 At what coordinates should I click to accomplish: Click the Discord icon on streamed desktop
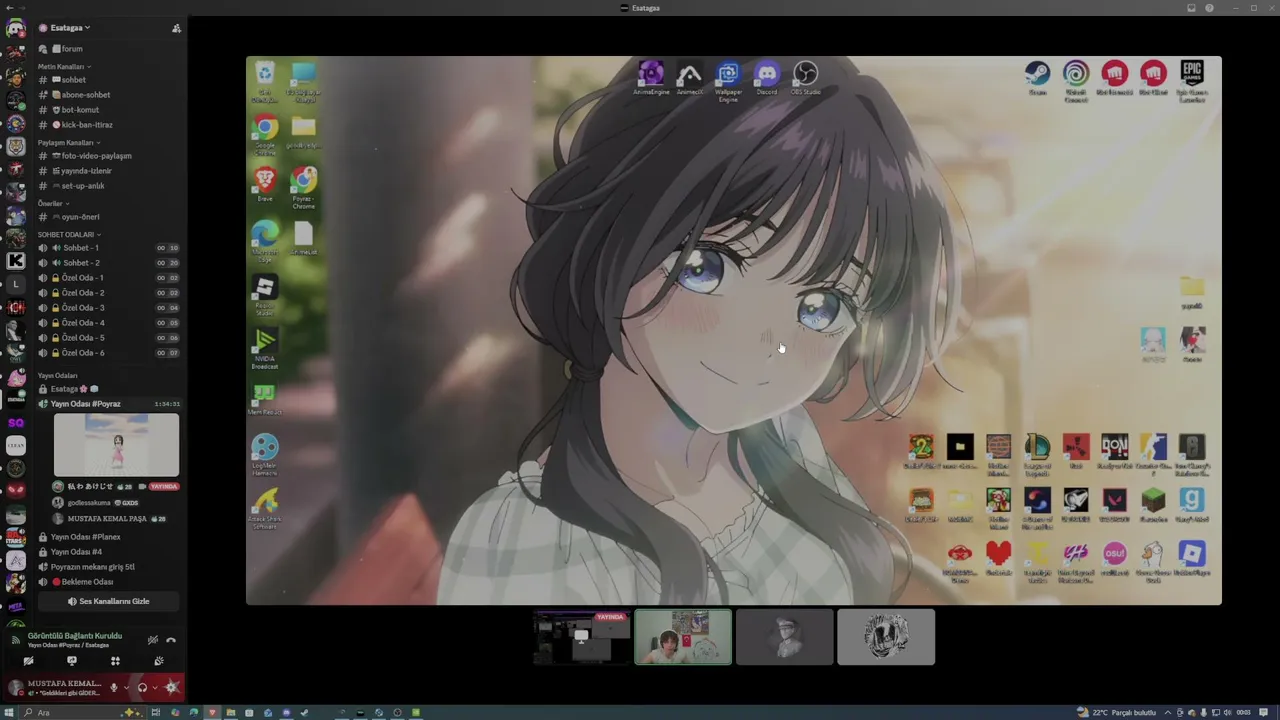click(x=767, y=78)
